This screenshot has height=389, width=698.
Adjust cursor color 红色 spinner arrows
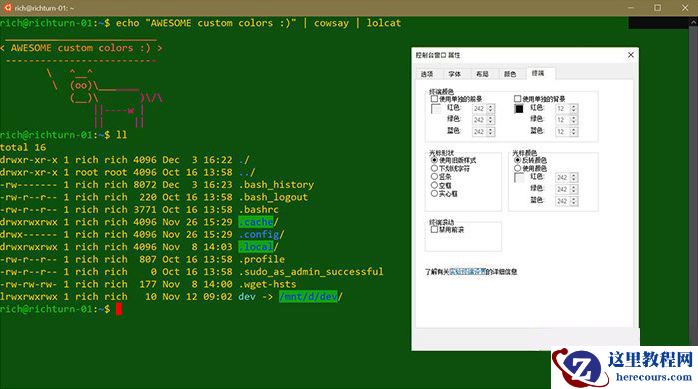tap(574, 178)
